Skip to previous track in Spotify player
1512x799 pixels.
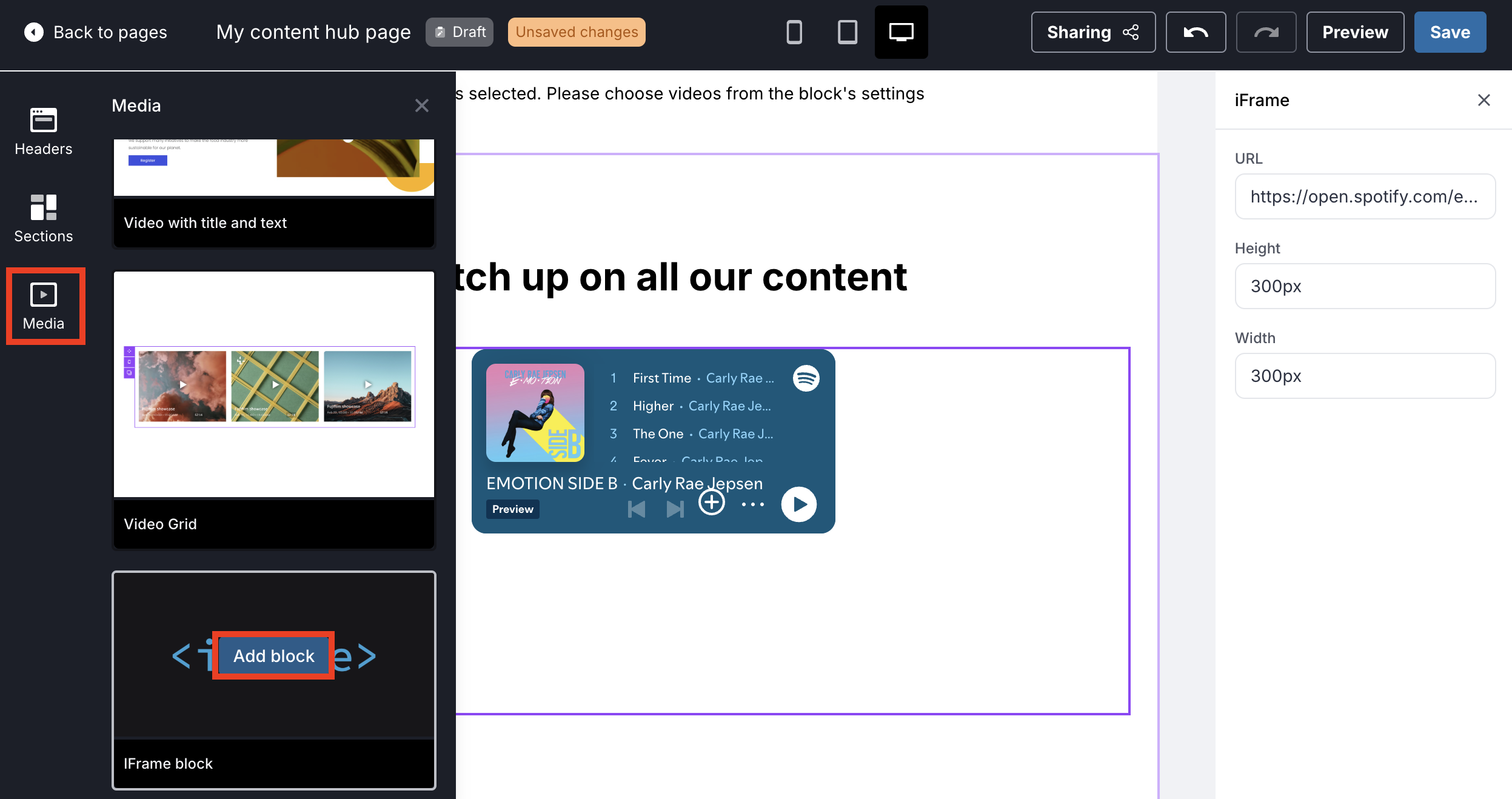click(637, 509)
